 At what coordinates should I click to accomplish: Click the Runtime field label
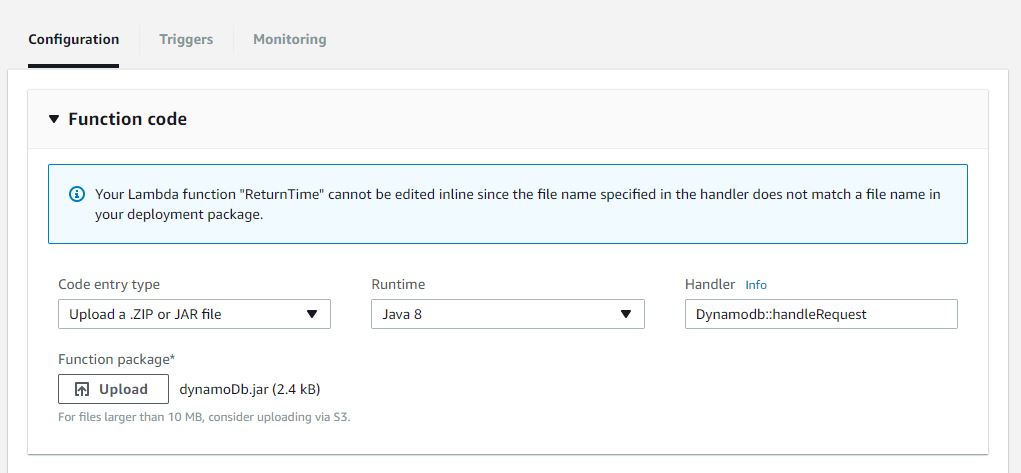click(x=399, y=285)
